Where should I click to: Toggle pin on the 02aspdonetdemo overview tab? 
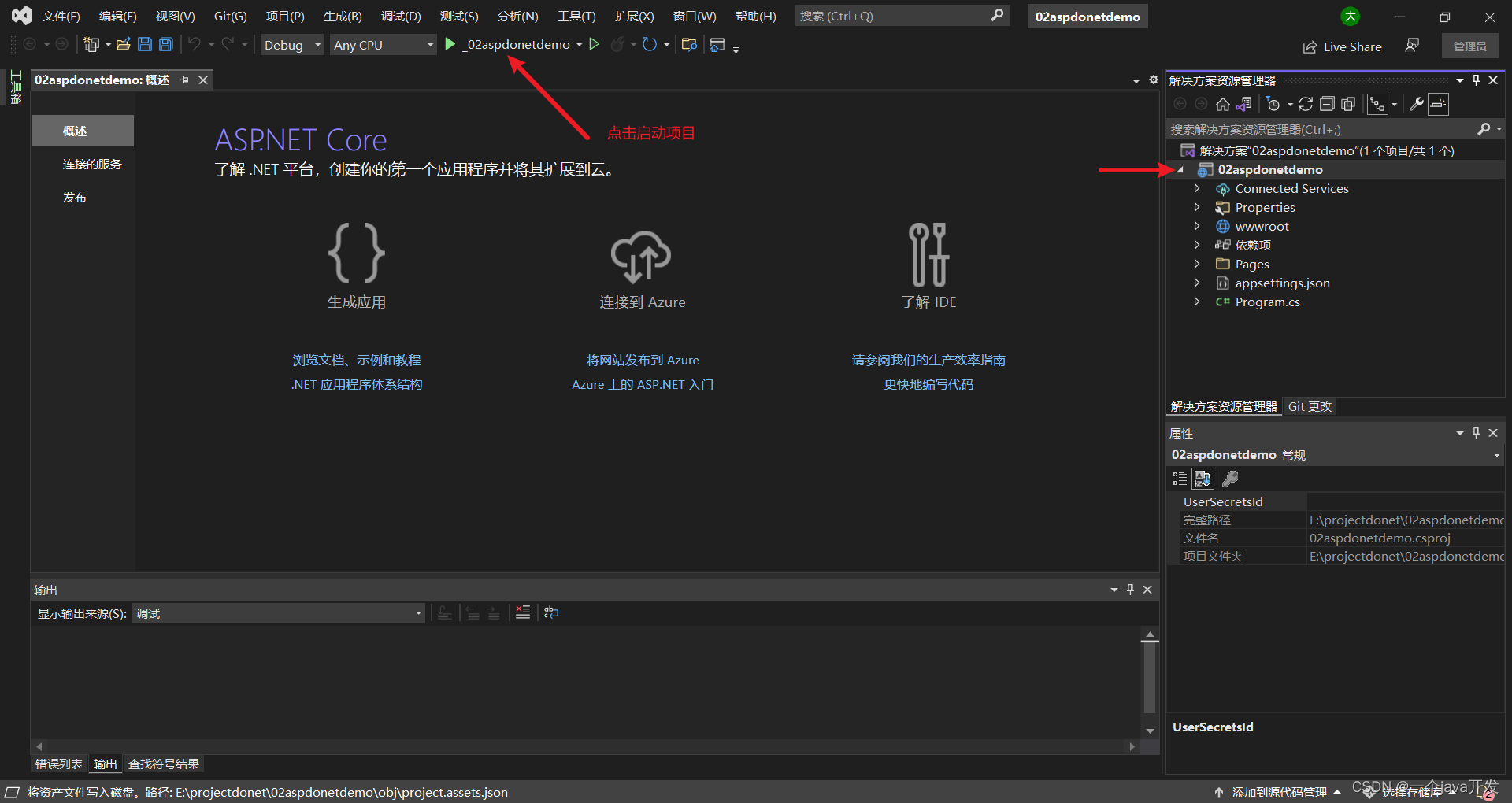point(184,80)
